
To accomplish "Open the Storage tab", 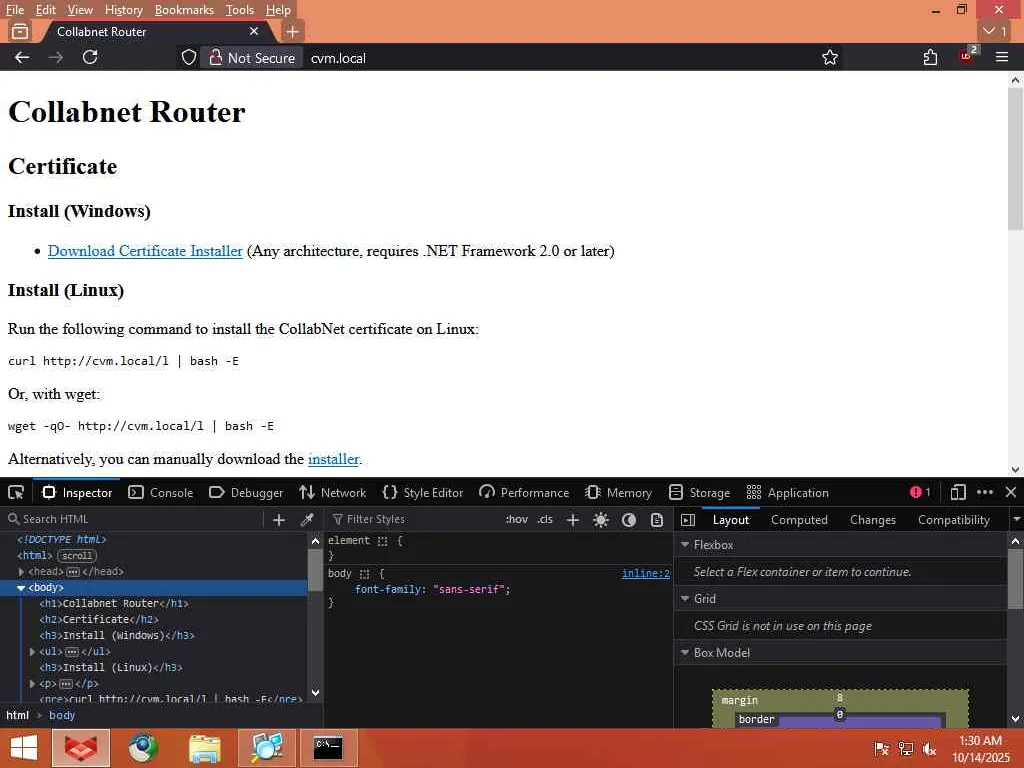I will (x=699, y=492).
